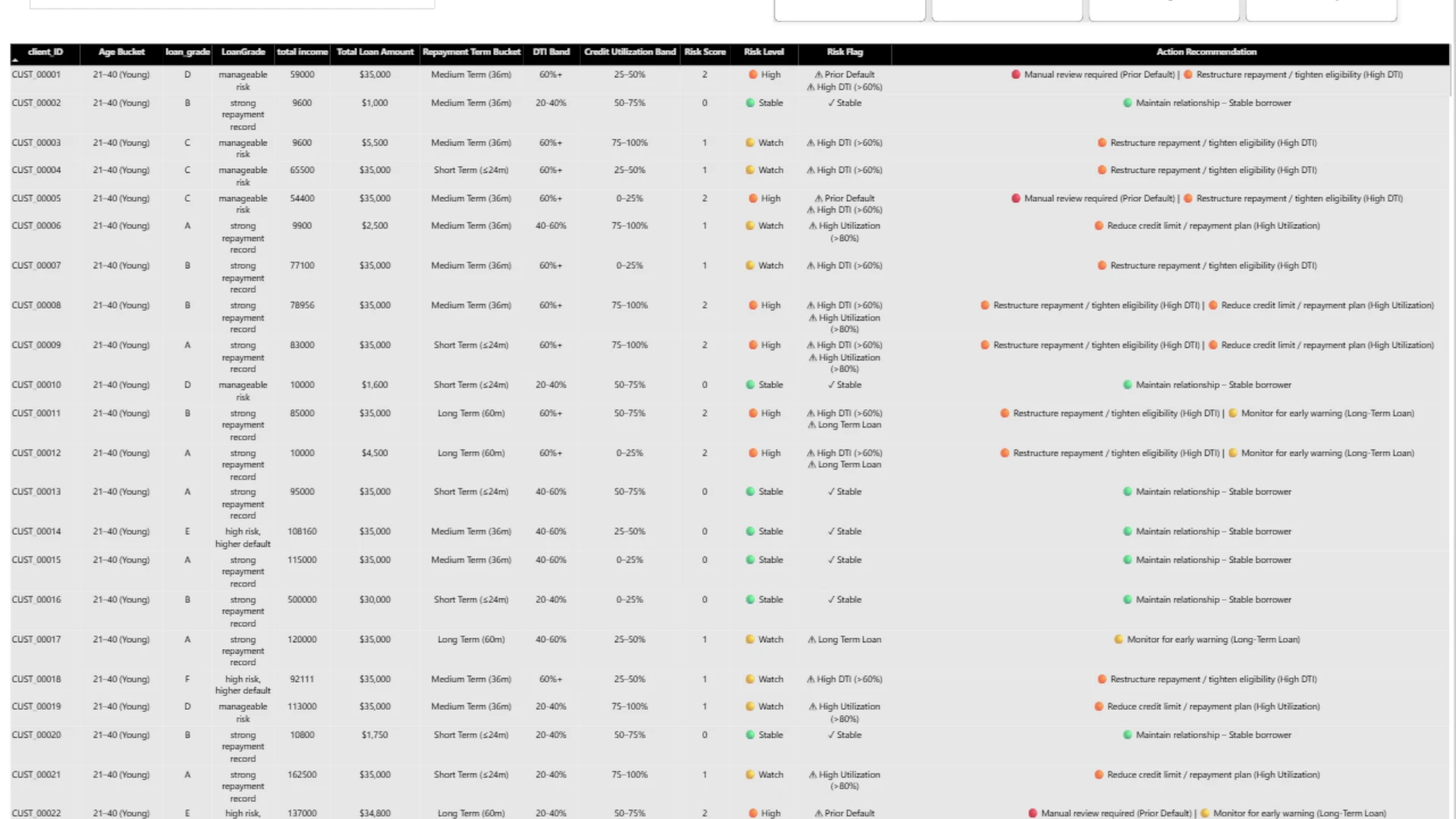1456x819 pixels.
Task: Sort by Total Loan Amount header
Action: [x=375, y=52]
